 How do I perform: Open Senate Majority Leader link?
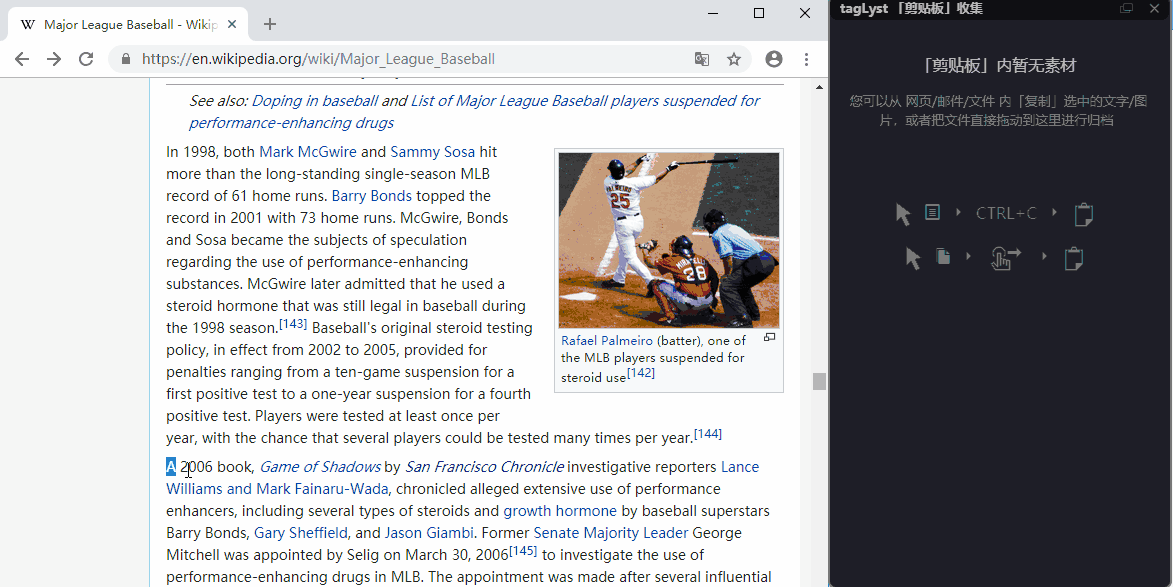click(x=610, y=533)
